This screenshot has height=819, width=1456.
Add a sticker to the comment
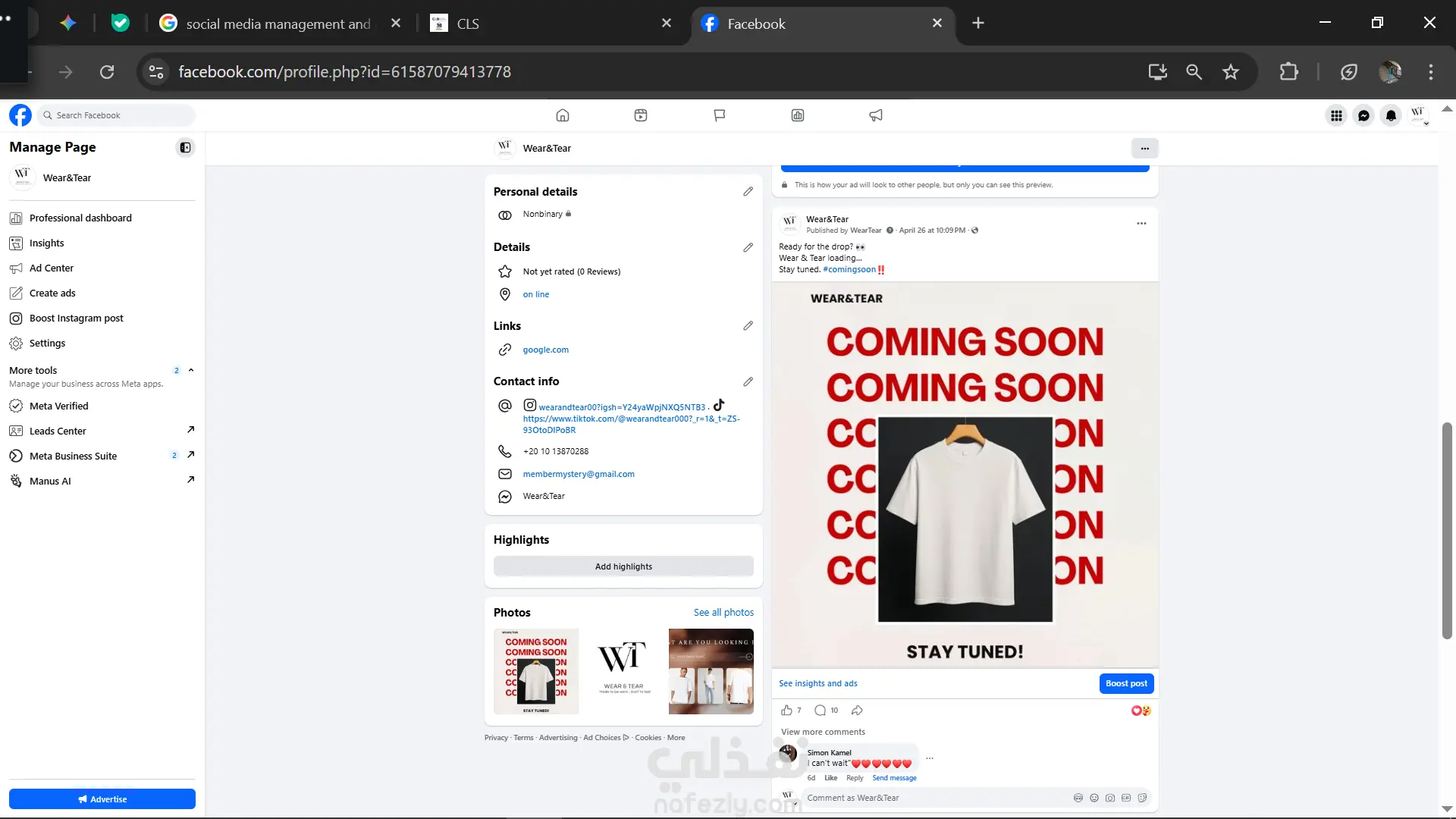pos(1142,798)
